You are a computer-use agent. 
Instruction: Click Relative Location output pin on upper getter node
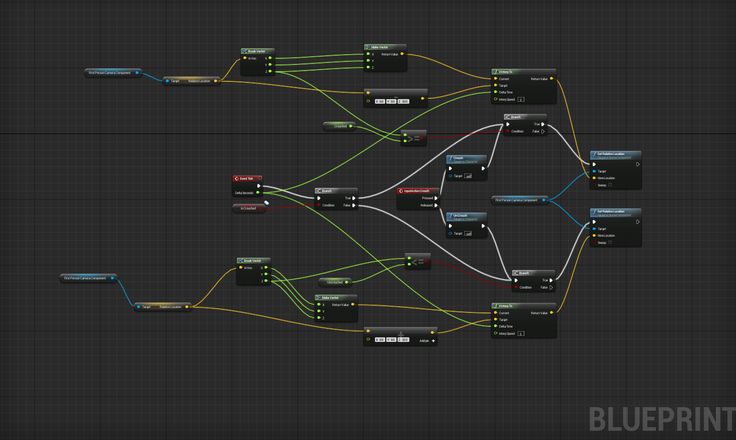click(x=215, y=81)
